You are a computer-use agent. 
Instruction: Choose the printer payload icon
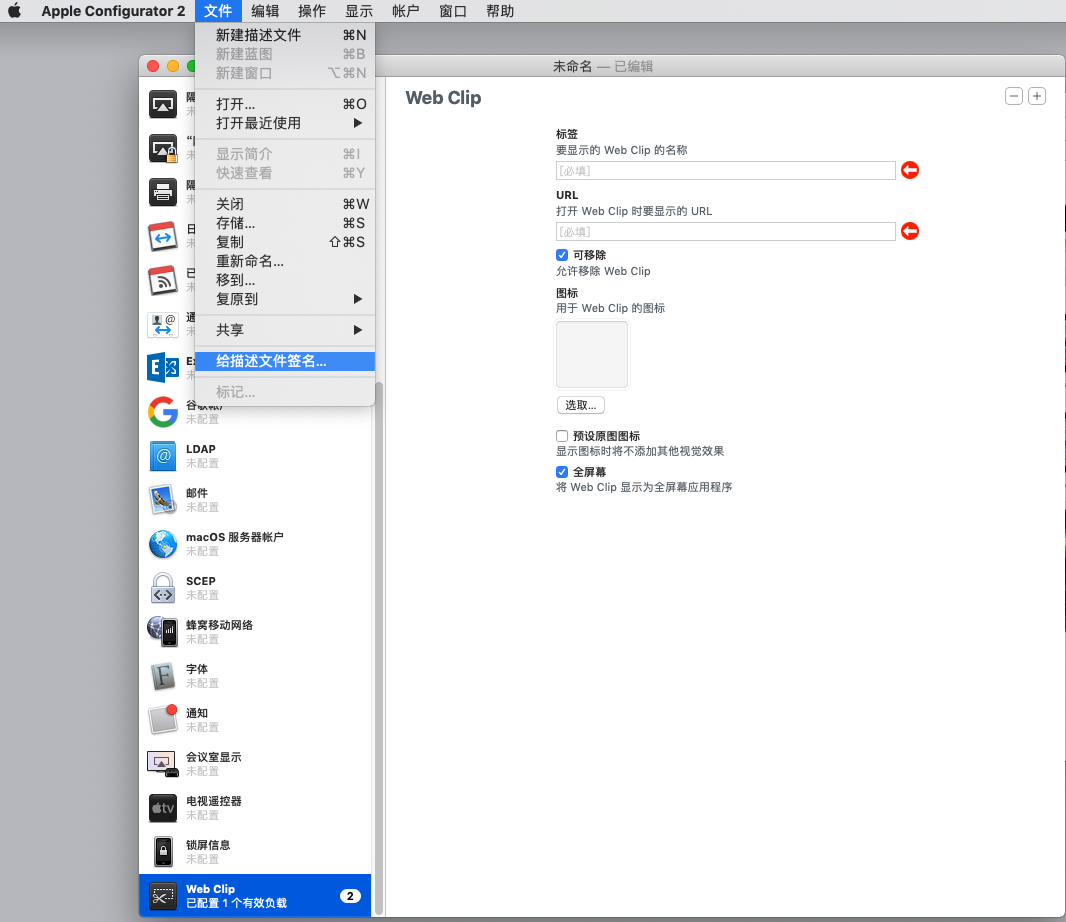coord(163,192)
